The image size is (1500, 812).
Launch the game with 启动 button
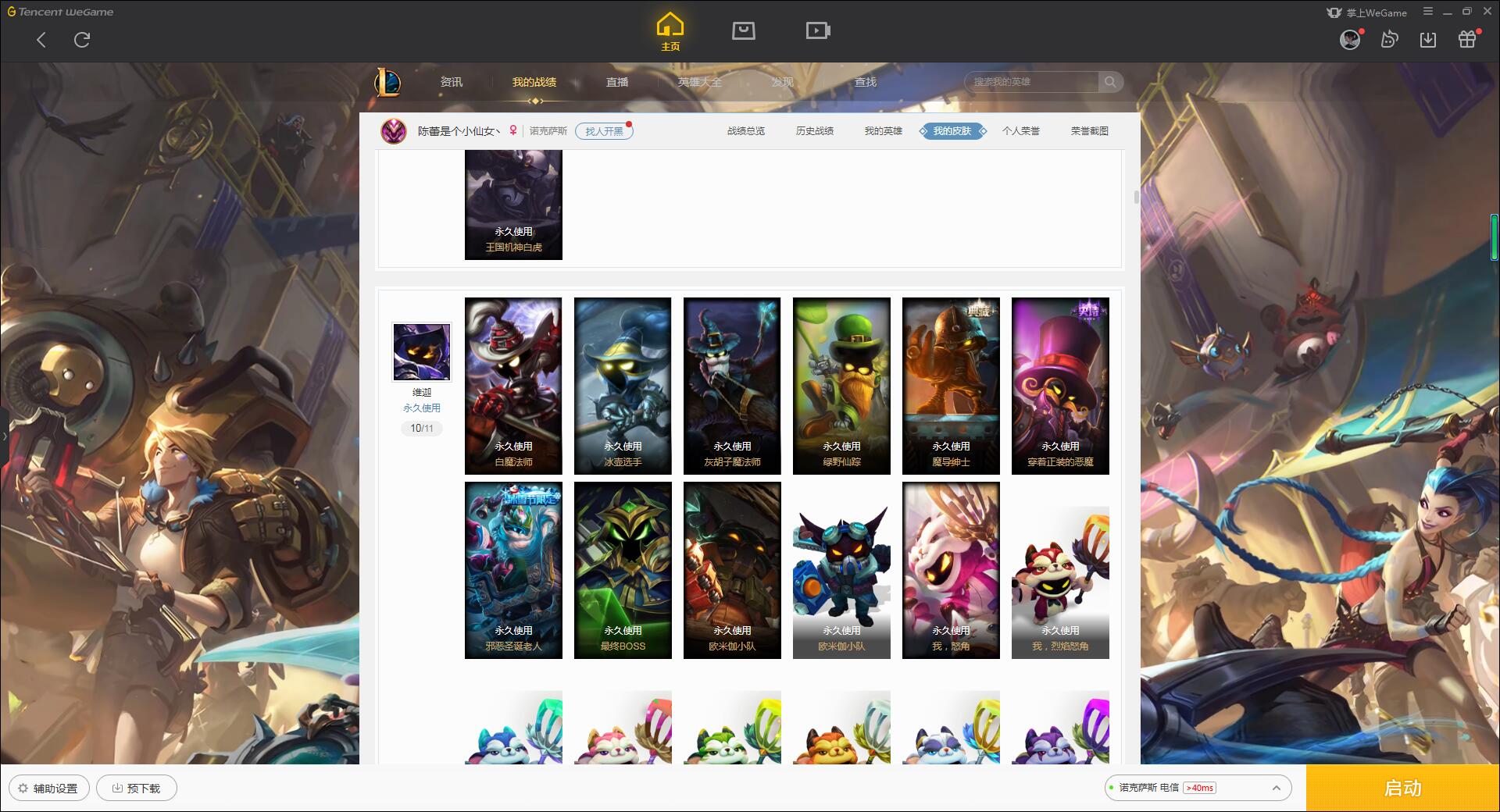[x=1402, y=788]
